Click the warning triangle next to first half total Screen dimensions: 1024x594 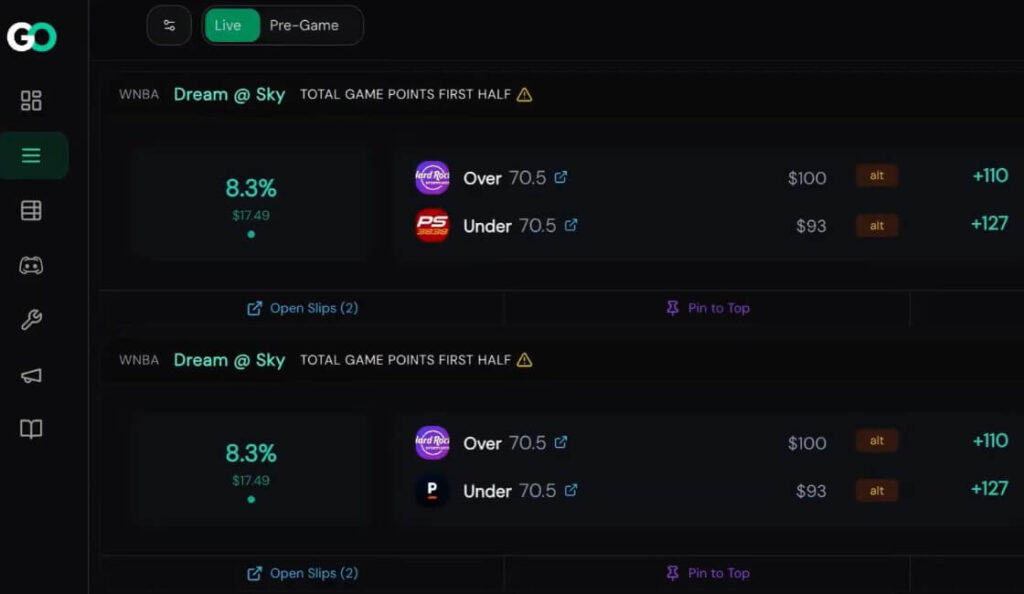click(x=524, y=93)
